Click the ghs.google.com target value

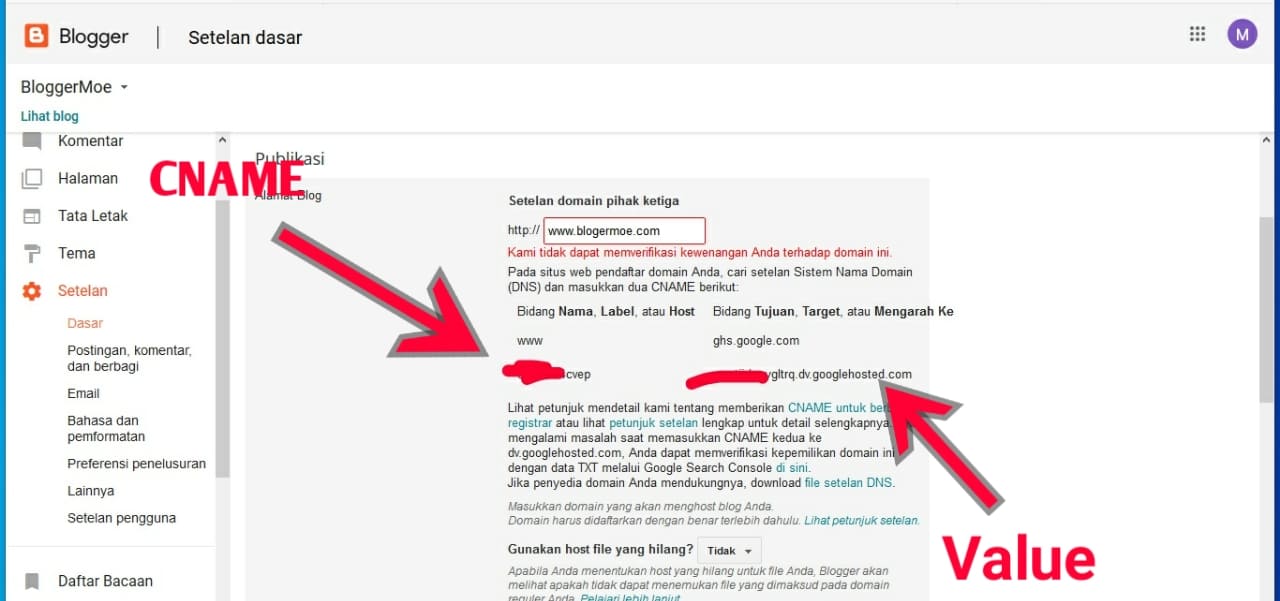point(756,341)
